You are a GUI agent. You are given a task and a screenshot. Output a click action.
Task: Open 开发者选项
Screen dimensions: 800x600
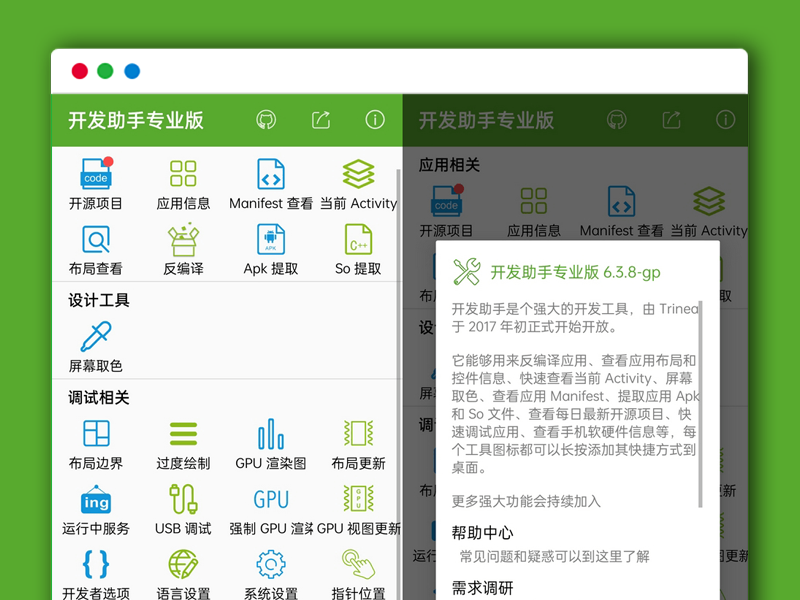(96, 574)
